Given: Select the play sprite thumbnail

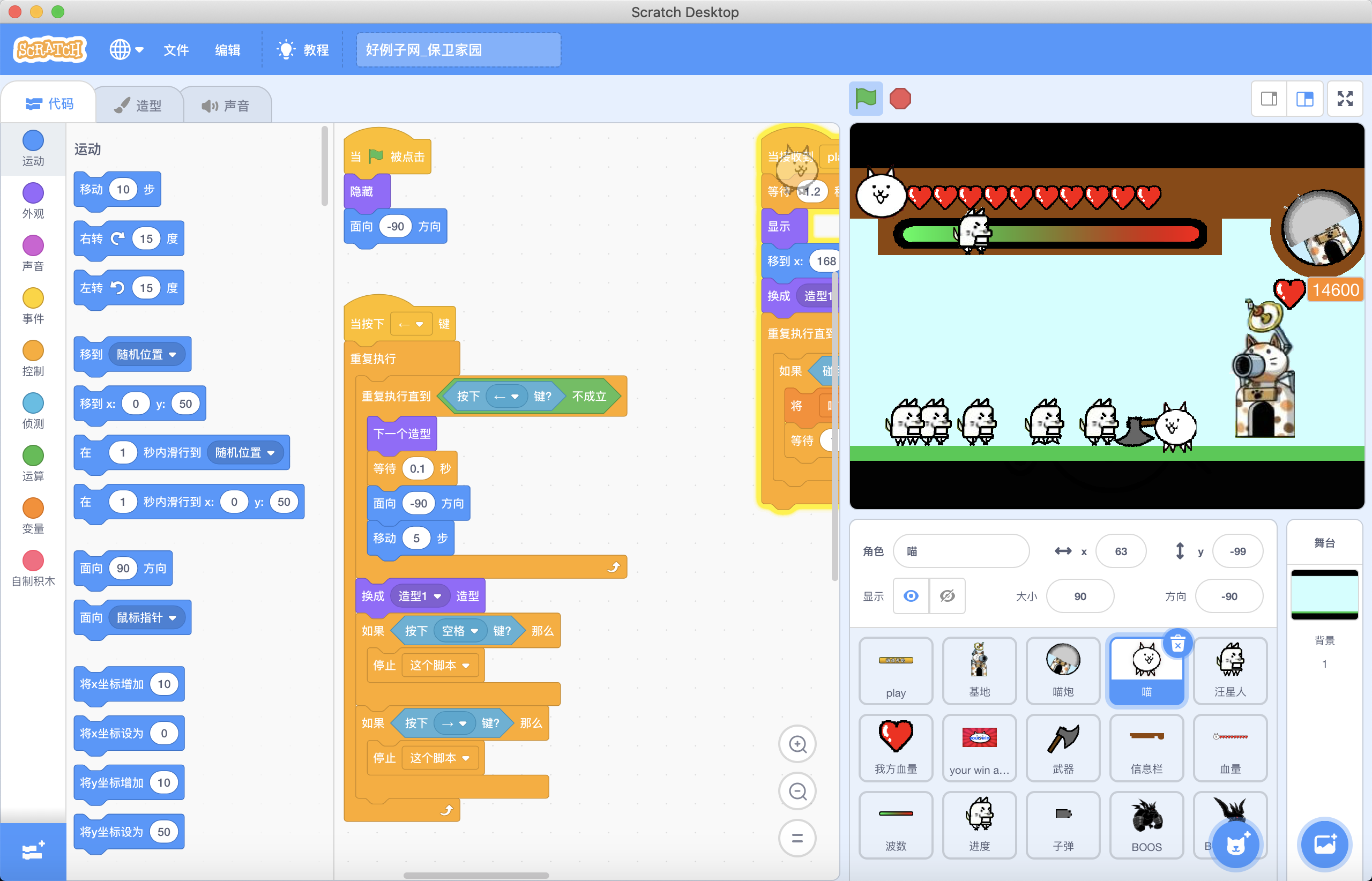Looking at the screenshot, I should pos(896,671).
